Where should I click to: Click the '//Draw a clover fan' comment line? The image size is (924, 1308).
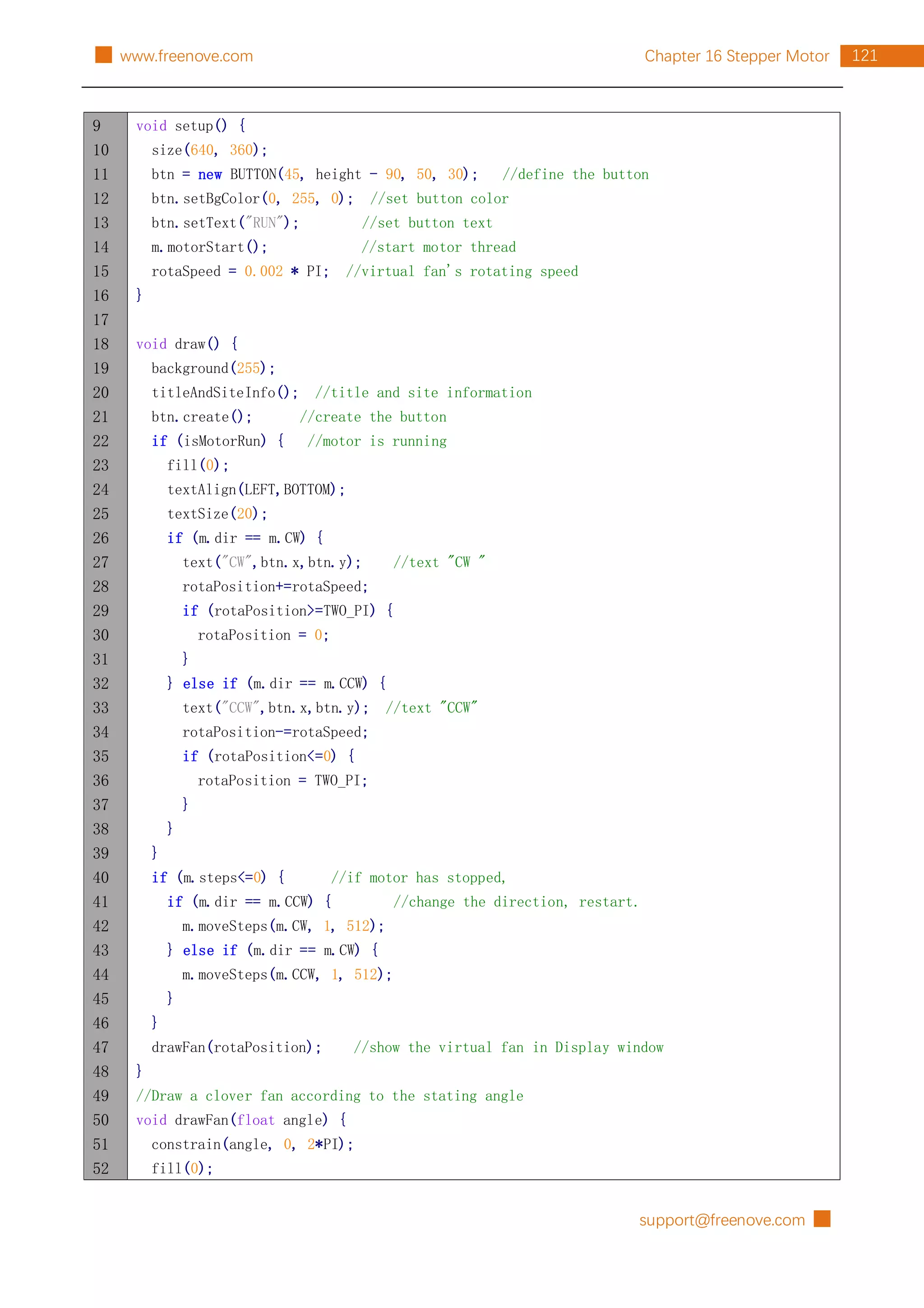[x=330, y=1096]
